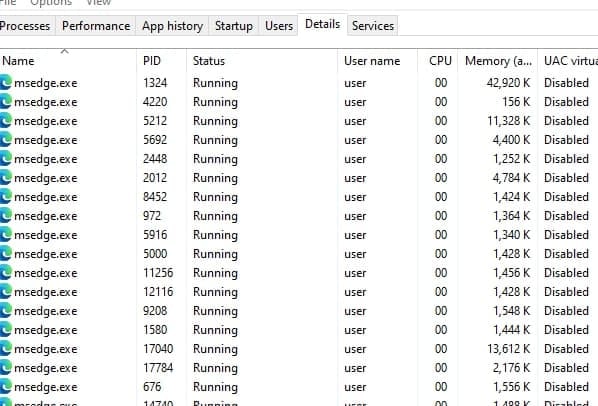The height and width of the screenshot is (406, 598).
Task: Select the memory value 156 K
Action: pyautogui.click(x=516, y=102)
